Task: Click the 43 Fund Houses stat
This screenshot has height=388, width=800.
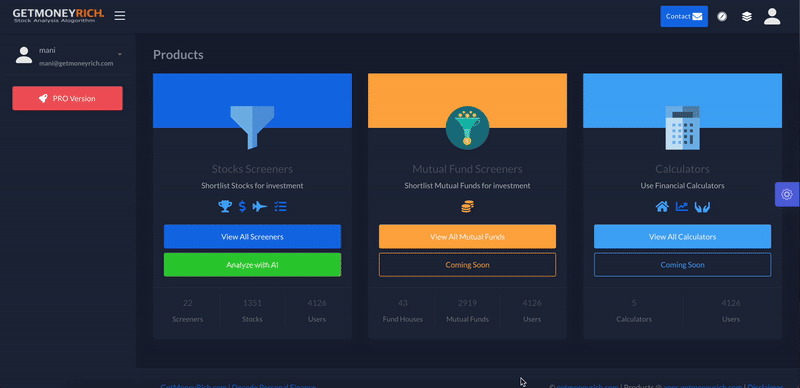Action: (403, 311)
